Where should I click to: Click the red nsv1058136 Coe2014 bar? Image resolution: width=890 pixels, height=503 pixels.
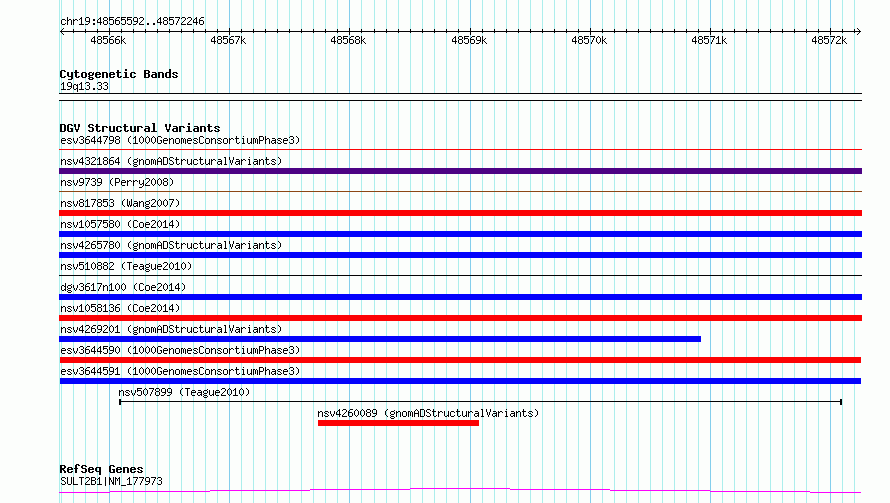pyautogui.click(x=460, y=318)
